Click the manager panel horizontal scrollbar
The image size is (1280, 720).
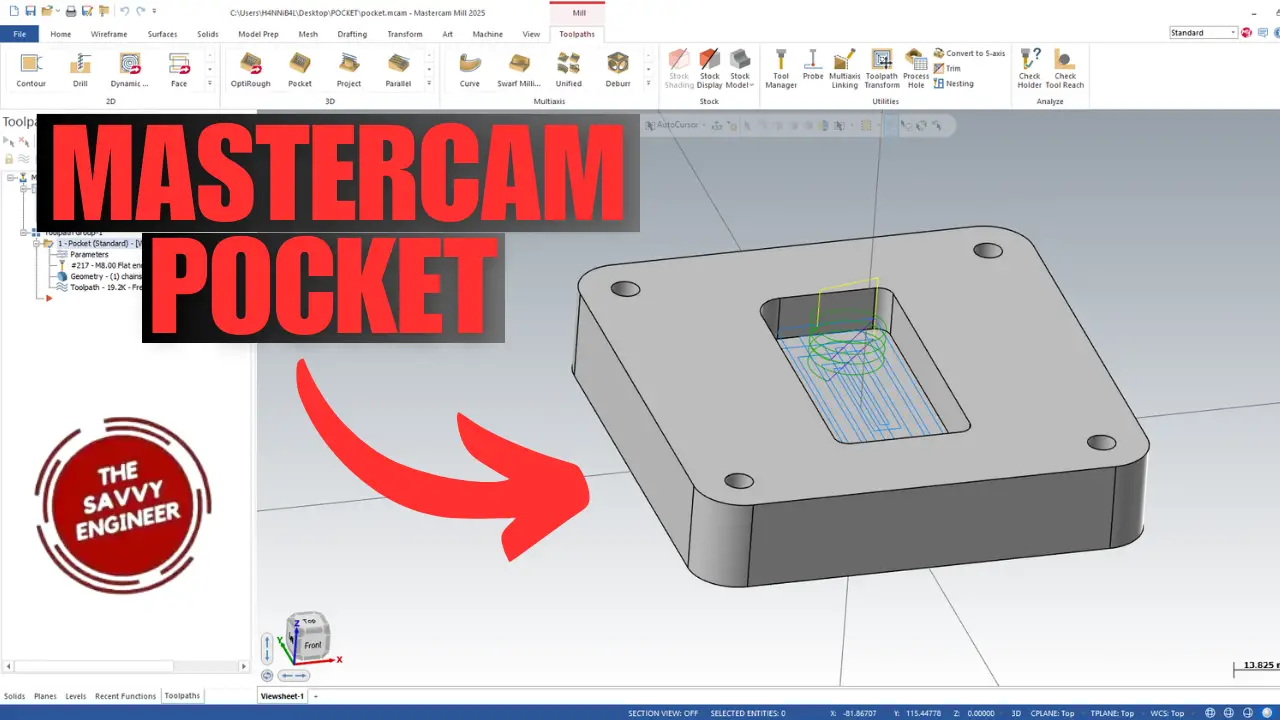tap(92, 666)
